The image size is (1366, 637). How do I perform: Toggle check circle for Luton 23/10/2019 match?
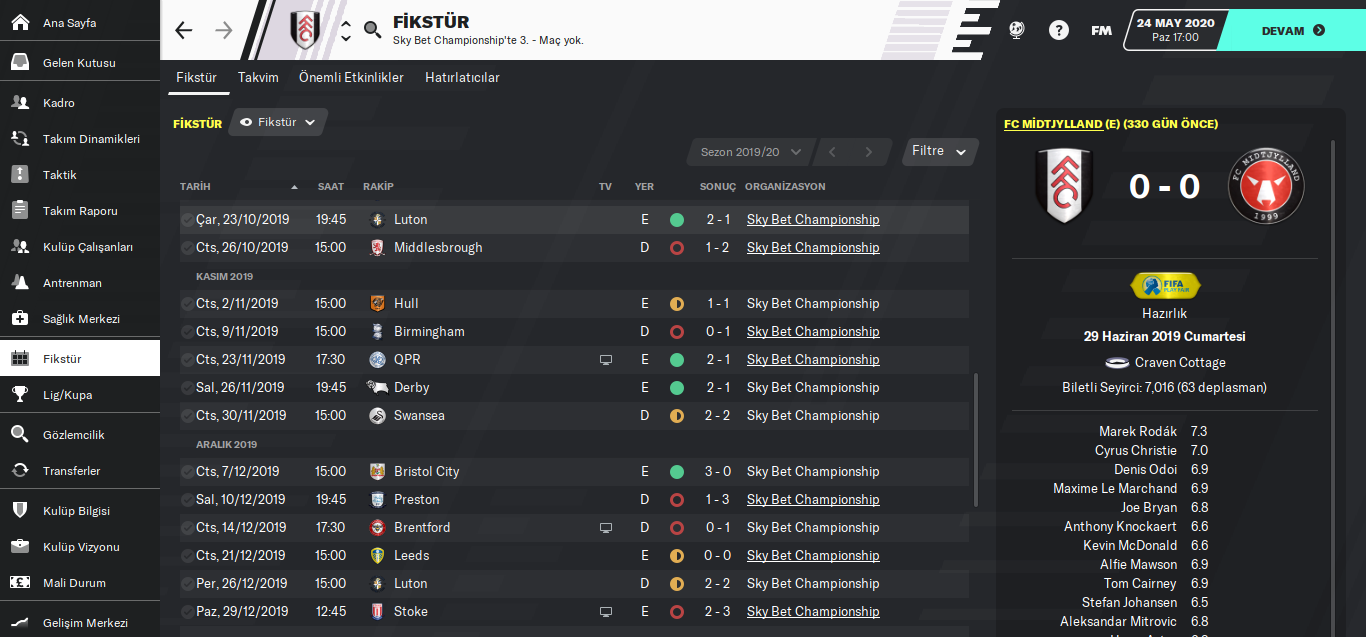(187, 219)
